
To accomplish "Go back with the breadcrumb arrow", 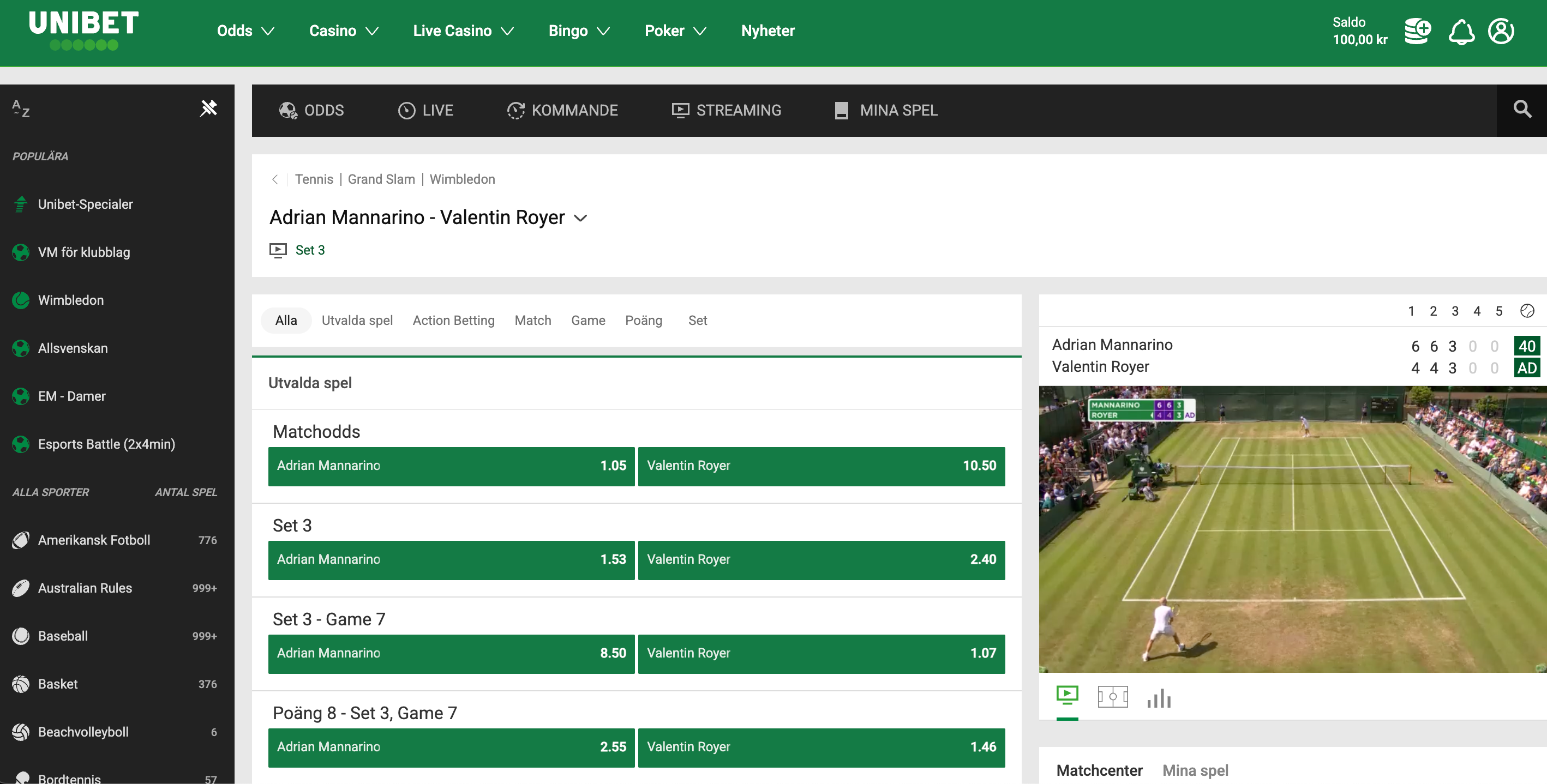I will [275, 179].
